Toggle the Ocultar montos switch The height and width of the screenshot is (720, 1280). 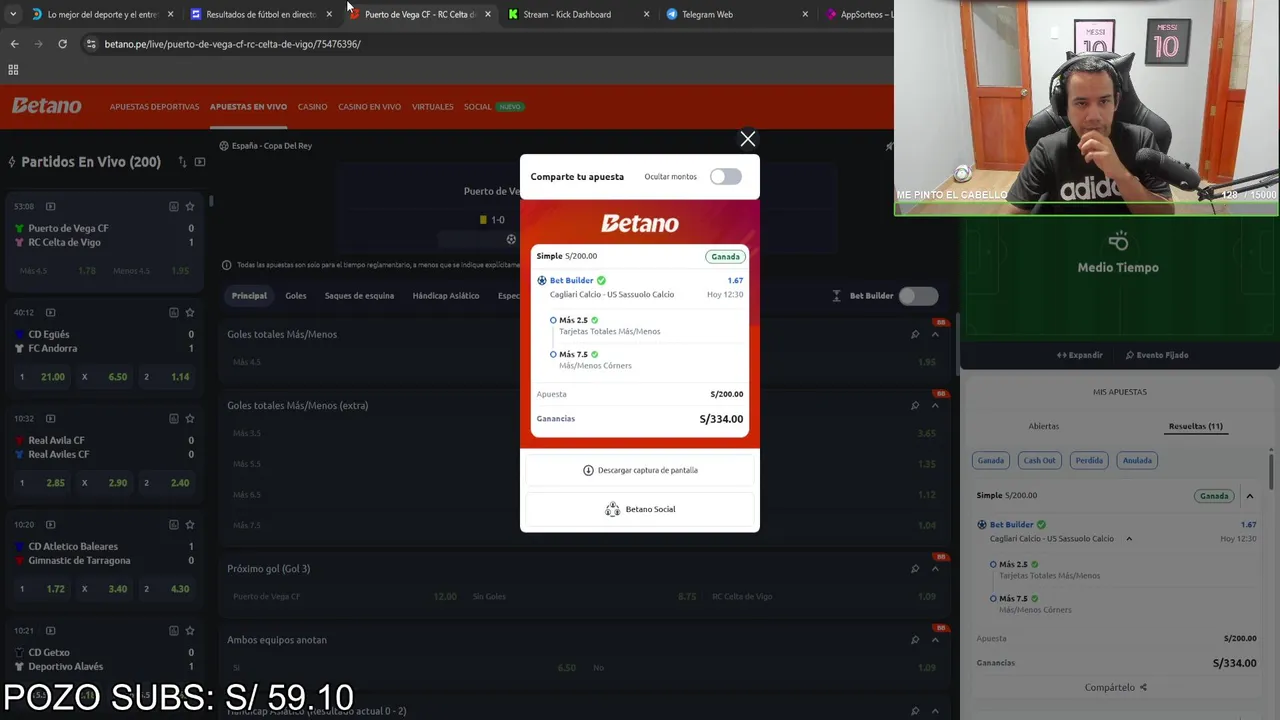pos(726,177)
